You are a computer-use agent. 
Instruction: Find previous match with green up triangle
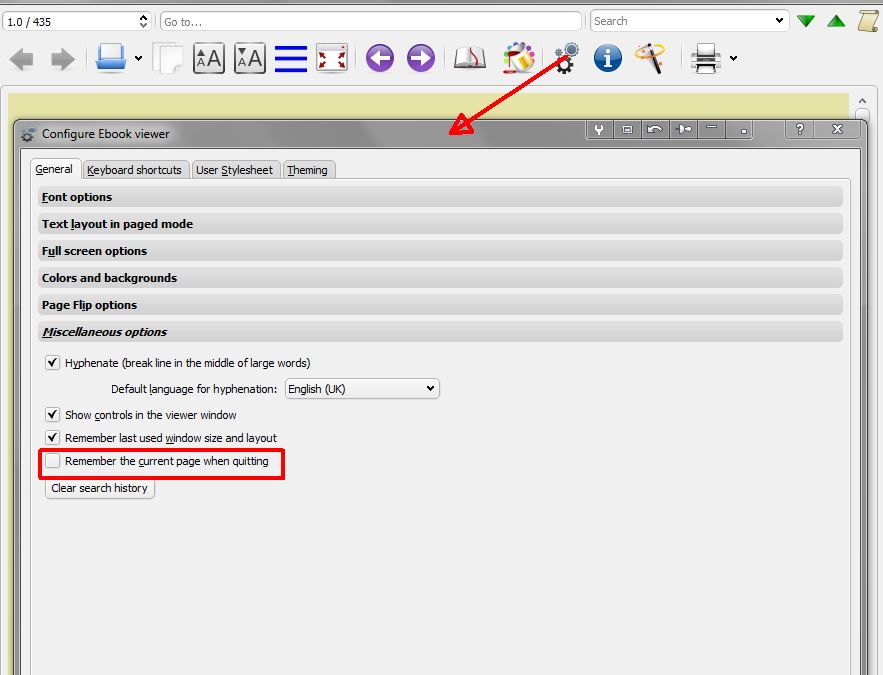836,21
